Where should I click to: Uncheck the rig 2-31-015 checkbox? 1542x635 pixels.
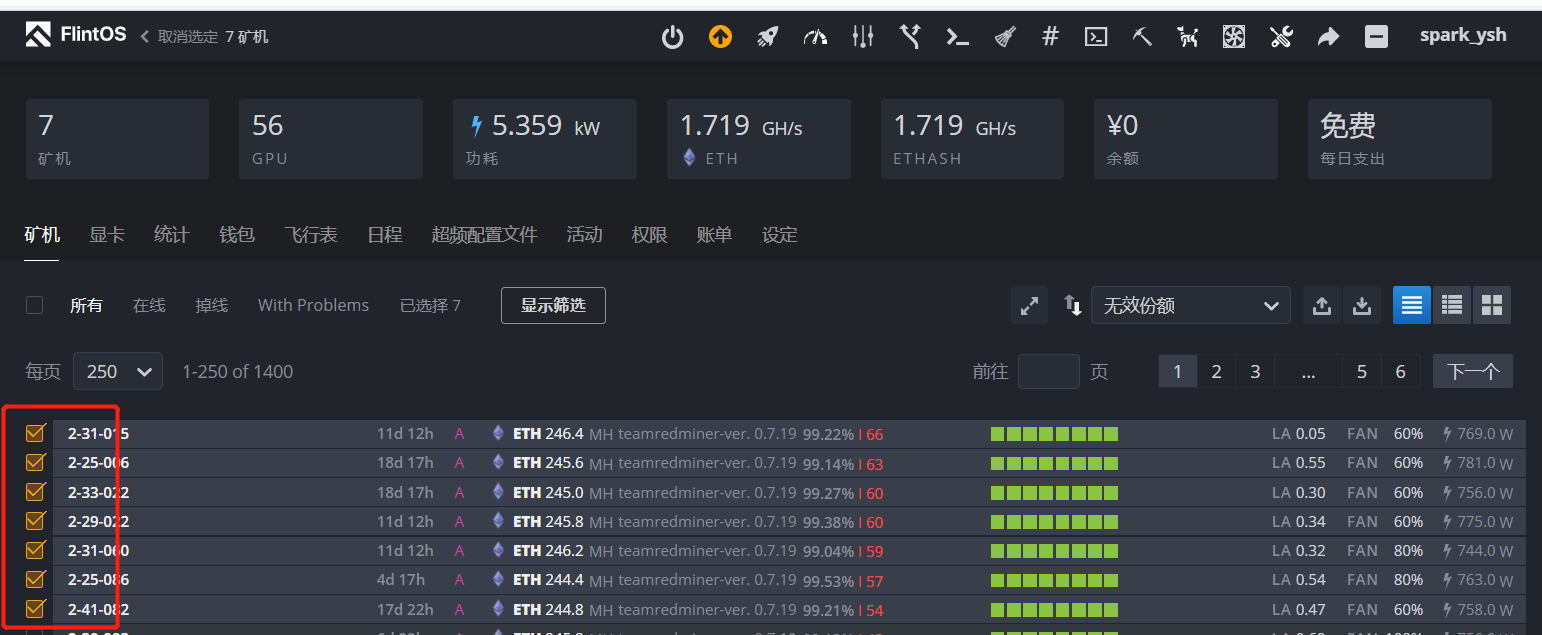[x=35, y=433]
